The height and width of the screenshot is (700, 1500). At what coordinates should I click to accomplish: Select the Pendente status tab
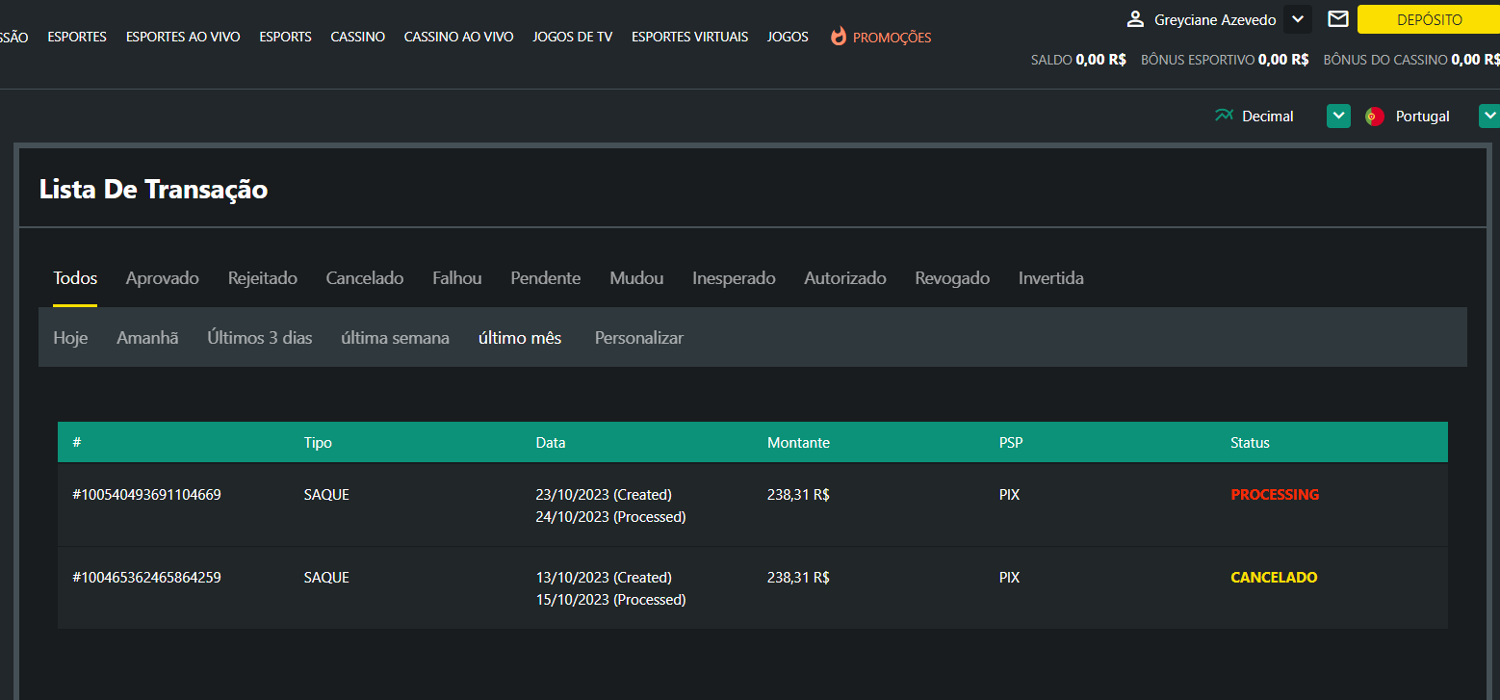click(545, 278)
